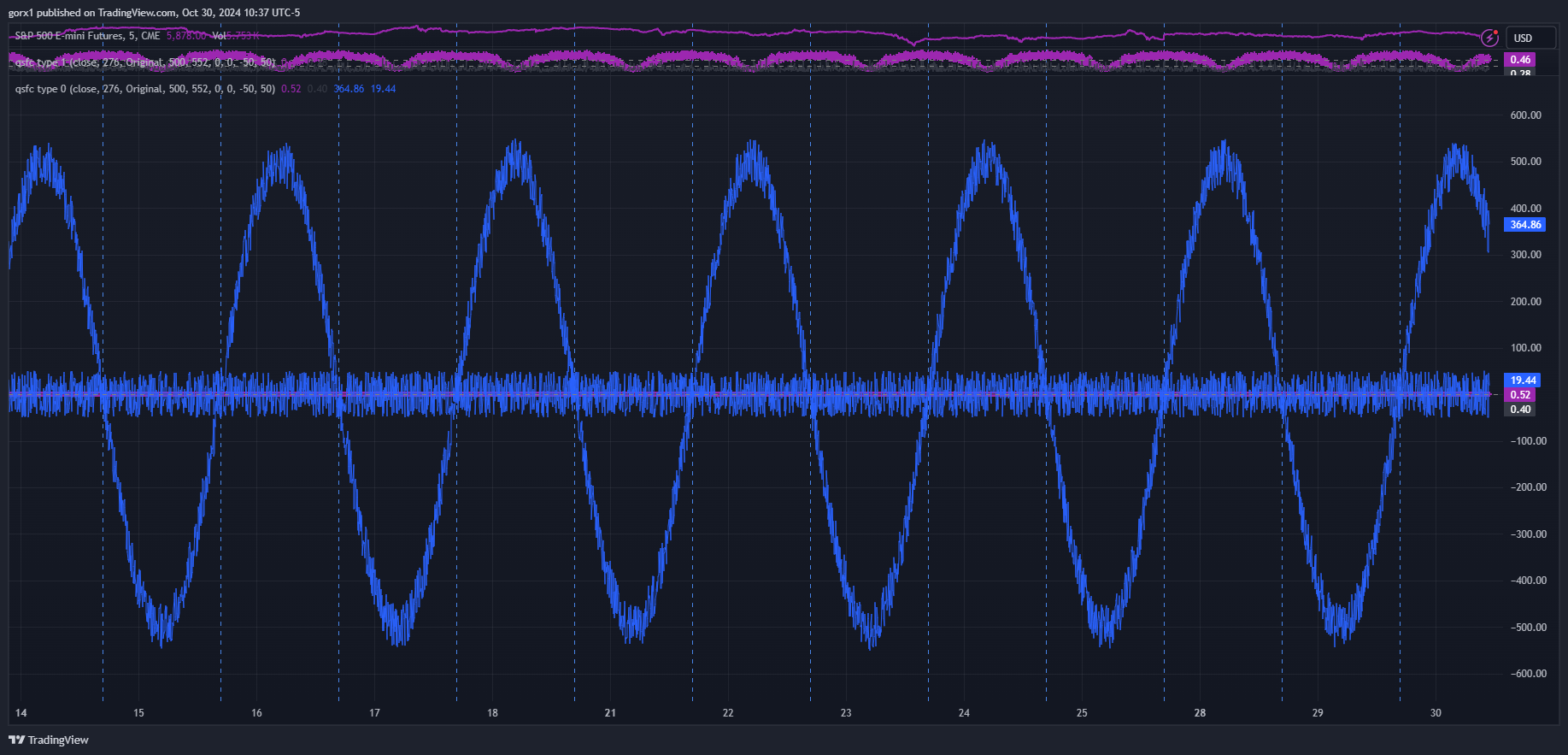Click the gray 0.40 price scale label
The height and width of the screenshot is (755, 1568).
click(1520, 410)
